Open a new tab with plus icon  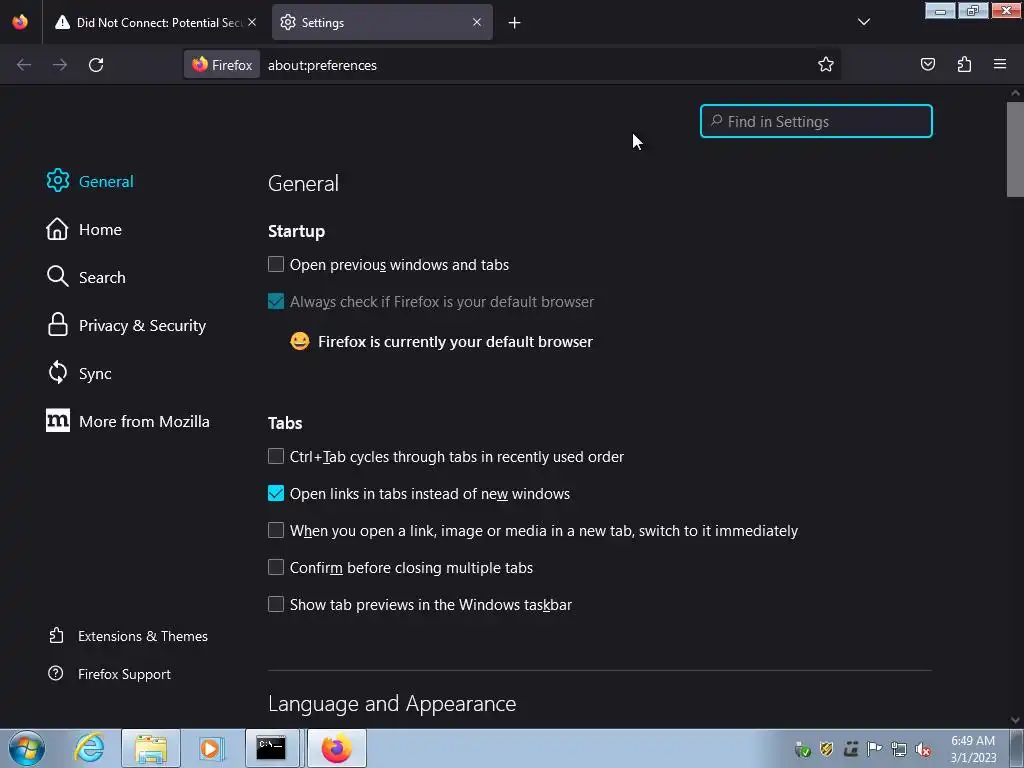[x=515, y=23]
